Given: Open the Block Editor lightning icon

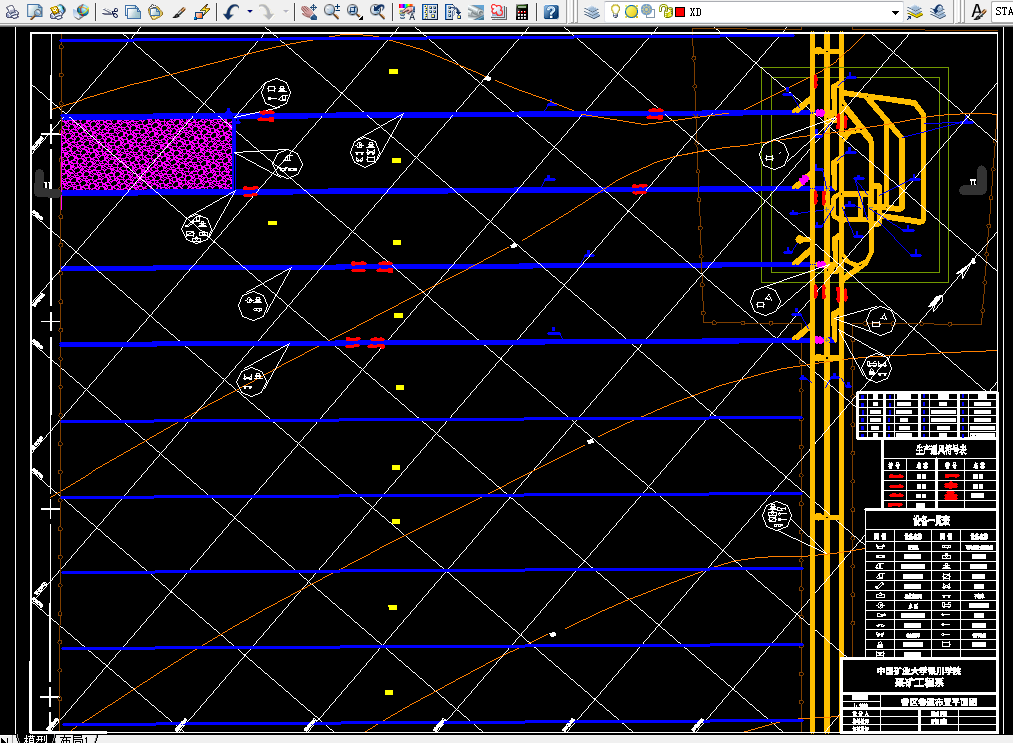Looking at the screenshot, I should pos(202,11).
